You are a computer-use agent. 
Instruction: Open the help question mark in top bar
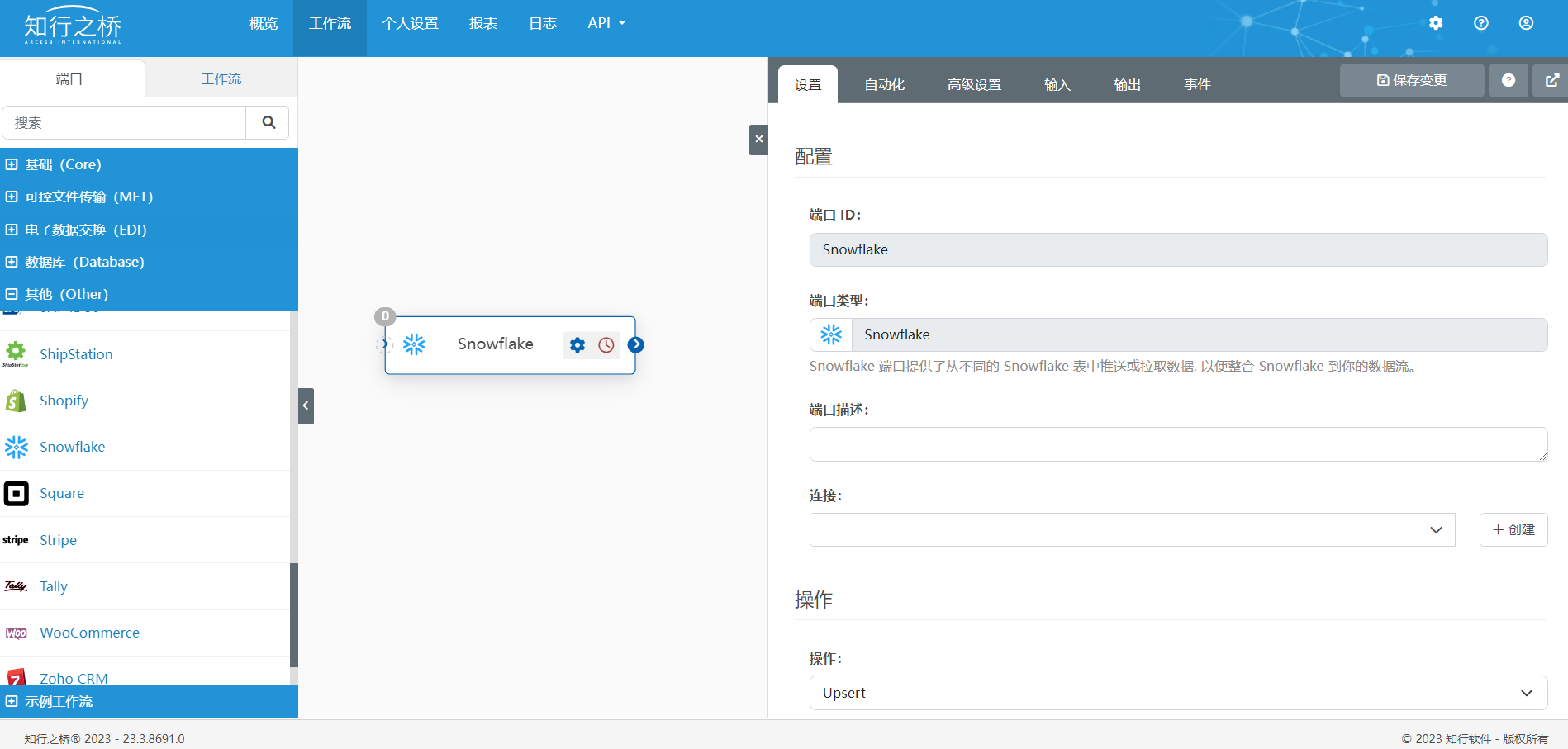tap(1481, 23)
